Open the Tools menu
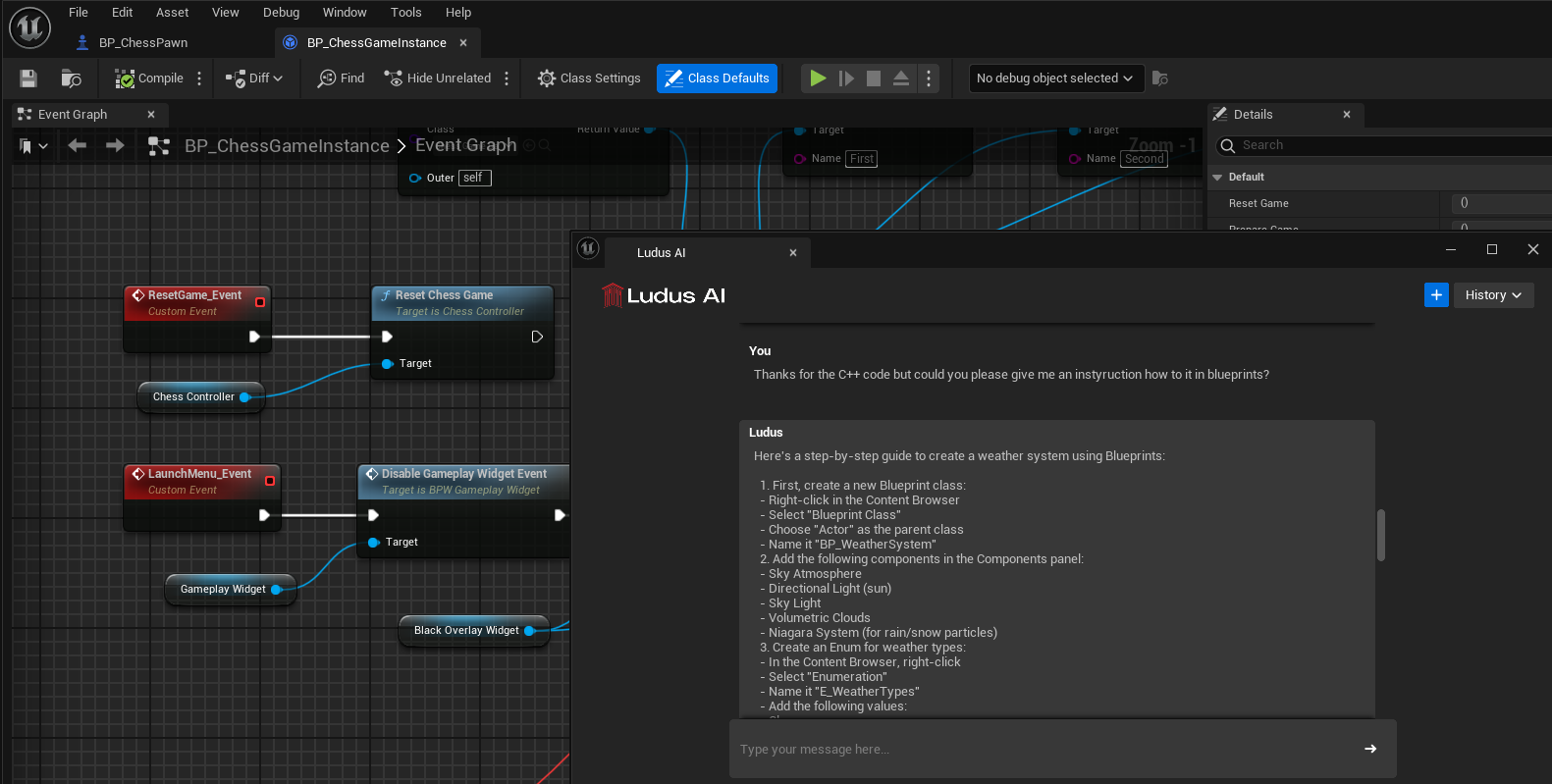 (406, 13)
